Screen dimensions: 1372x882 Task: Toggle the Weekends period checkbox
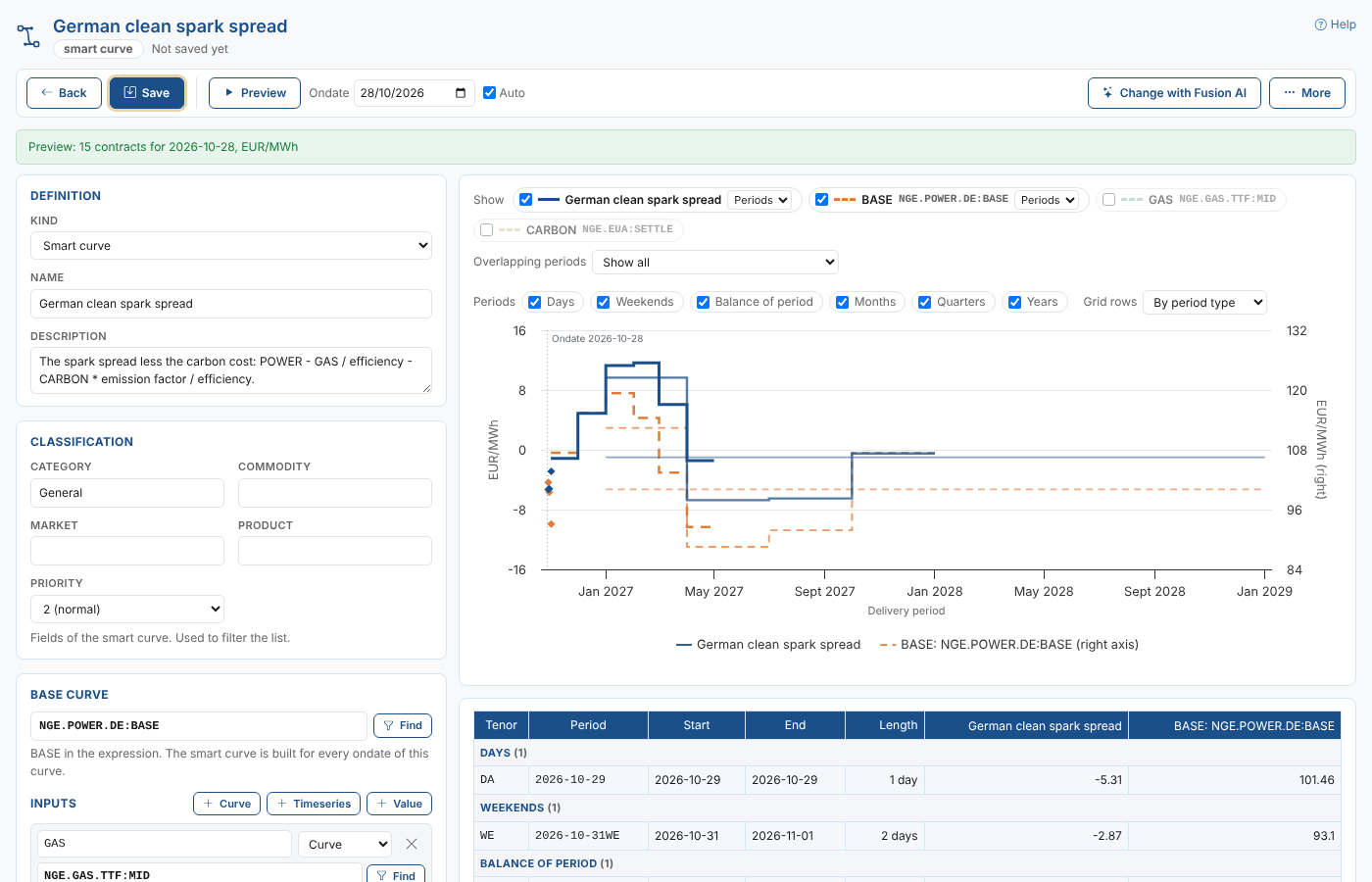pos(604,303)
